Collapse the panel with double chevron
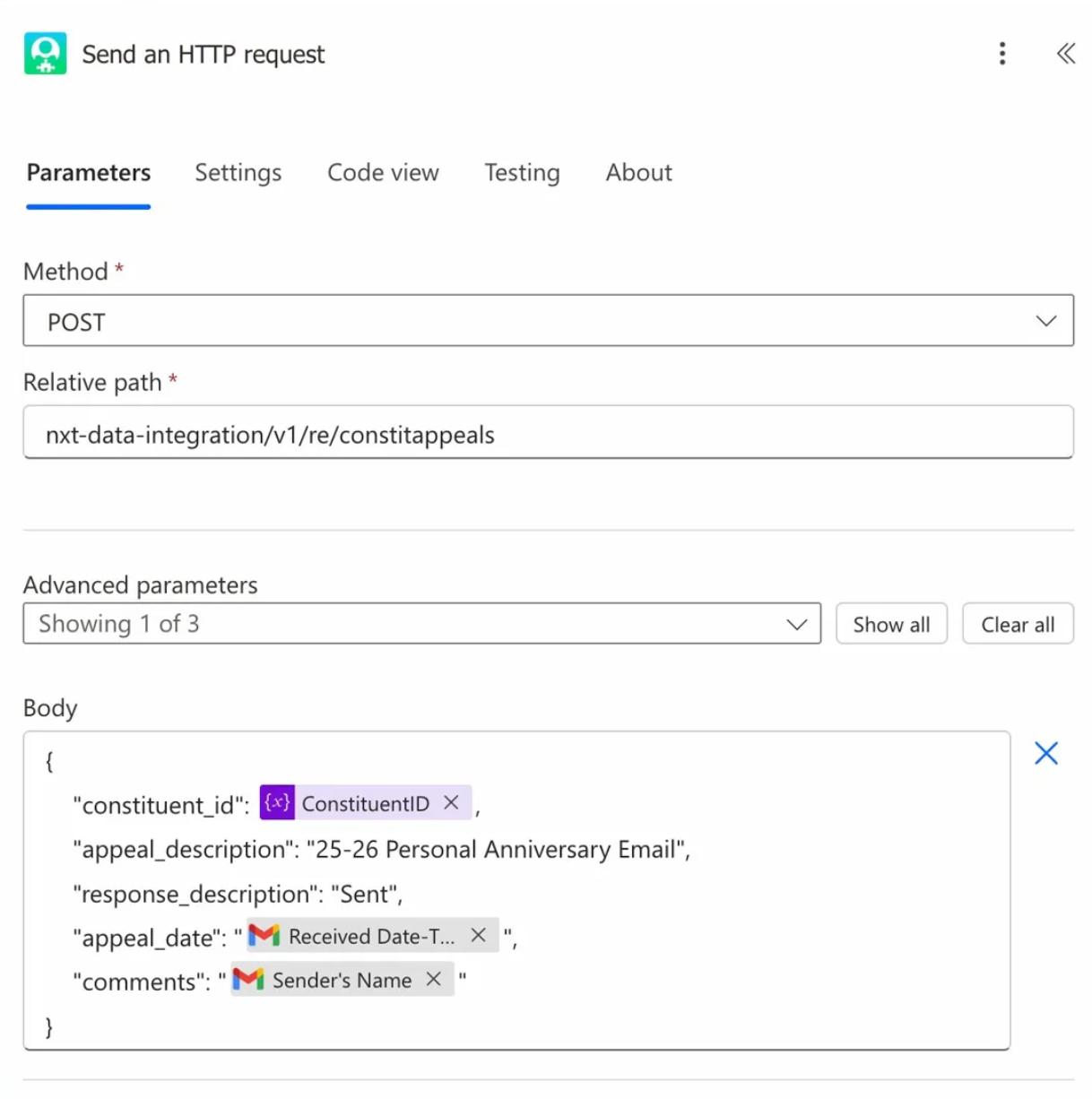This screenshot has width=1092, height=1099. click(1065, 54)
